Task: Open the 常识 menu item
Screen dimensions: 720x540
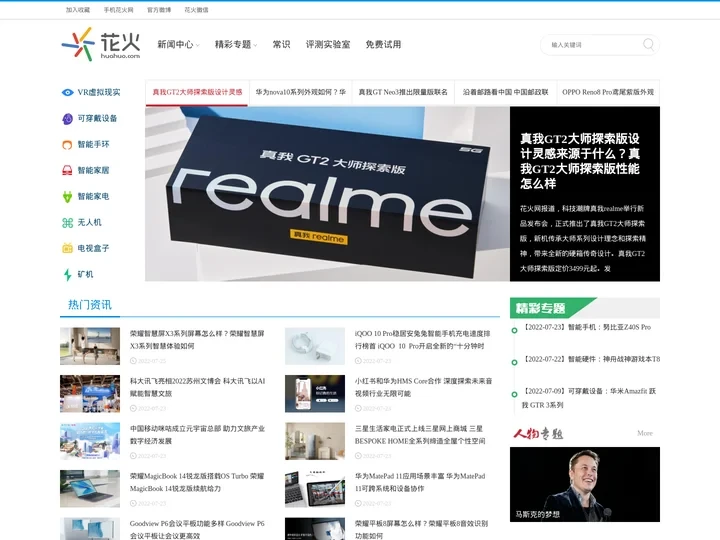Action: pos(281,45)
